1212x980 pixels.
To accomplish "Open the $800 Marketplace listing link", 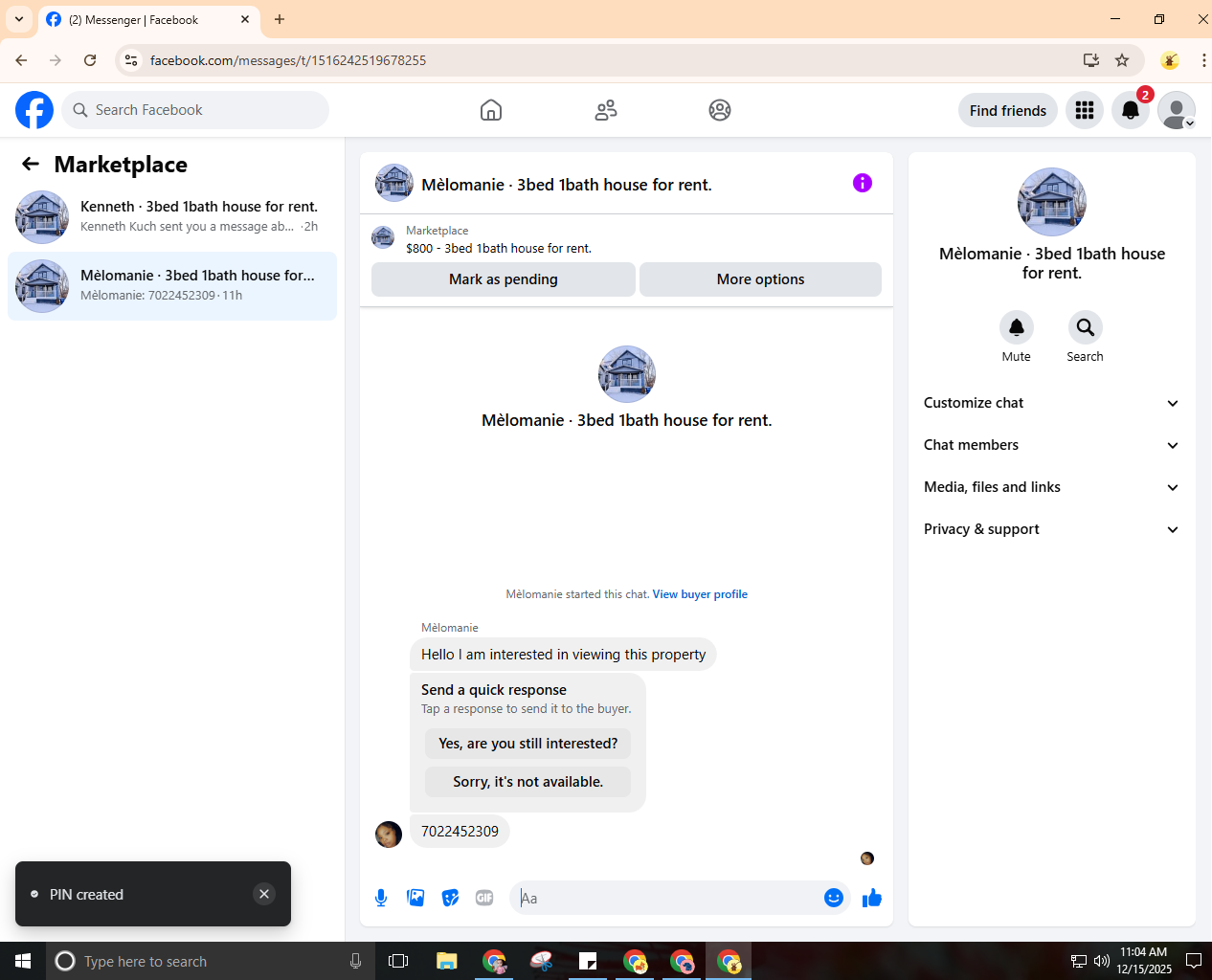I will point(499,248).
